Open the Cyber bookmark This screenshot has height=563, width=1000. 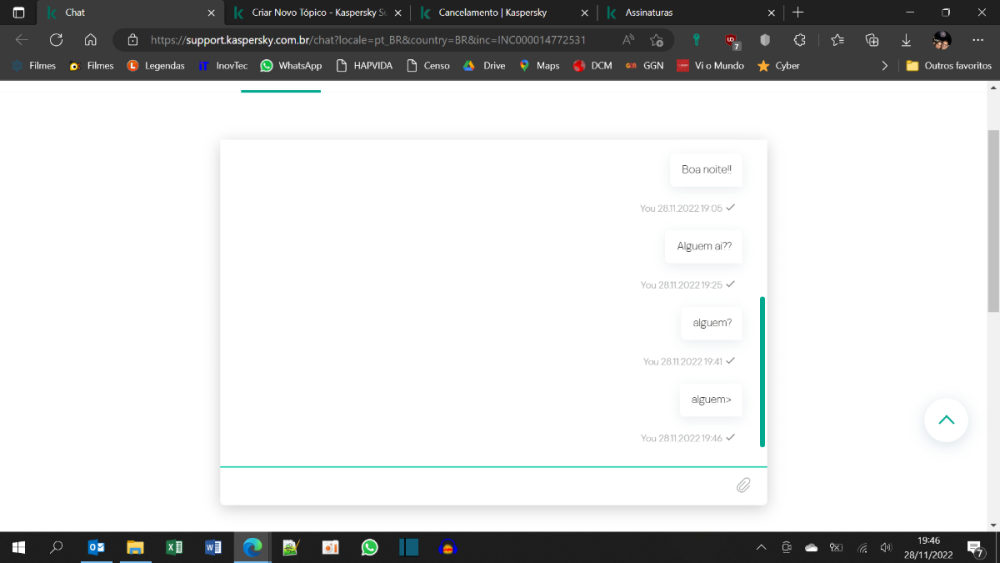[x=778, y=66]
